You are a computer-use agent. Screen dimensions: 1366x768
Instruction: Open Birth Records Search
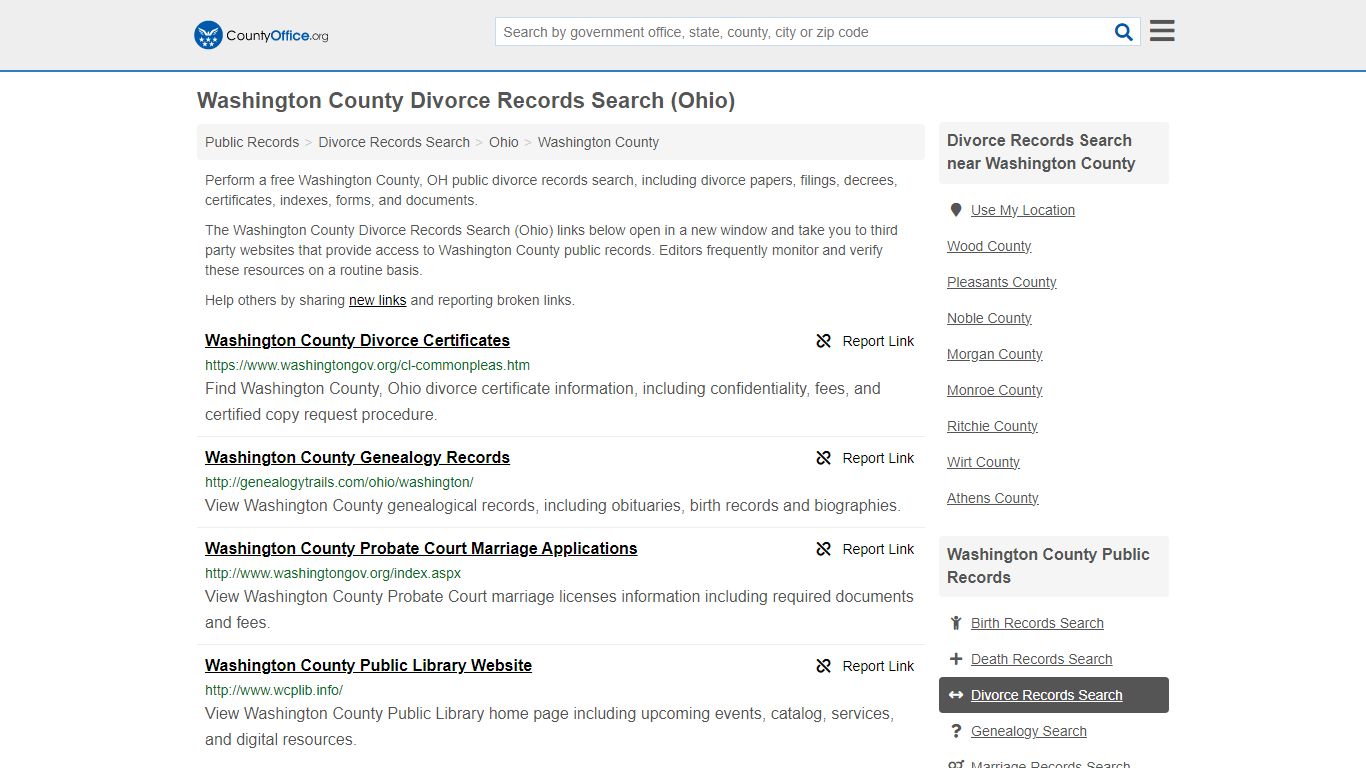pos(1037,623)
